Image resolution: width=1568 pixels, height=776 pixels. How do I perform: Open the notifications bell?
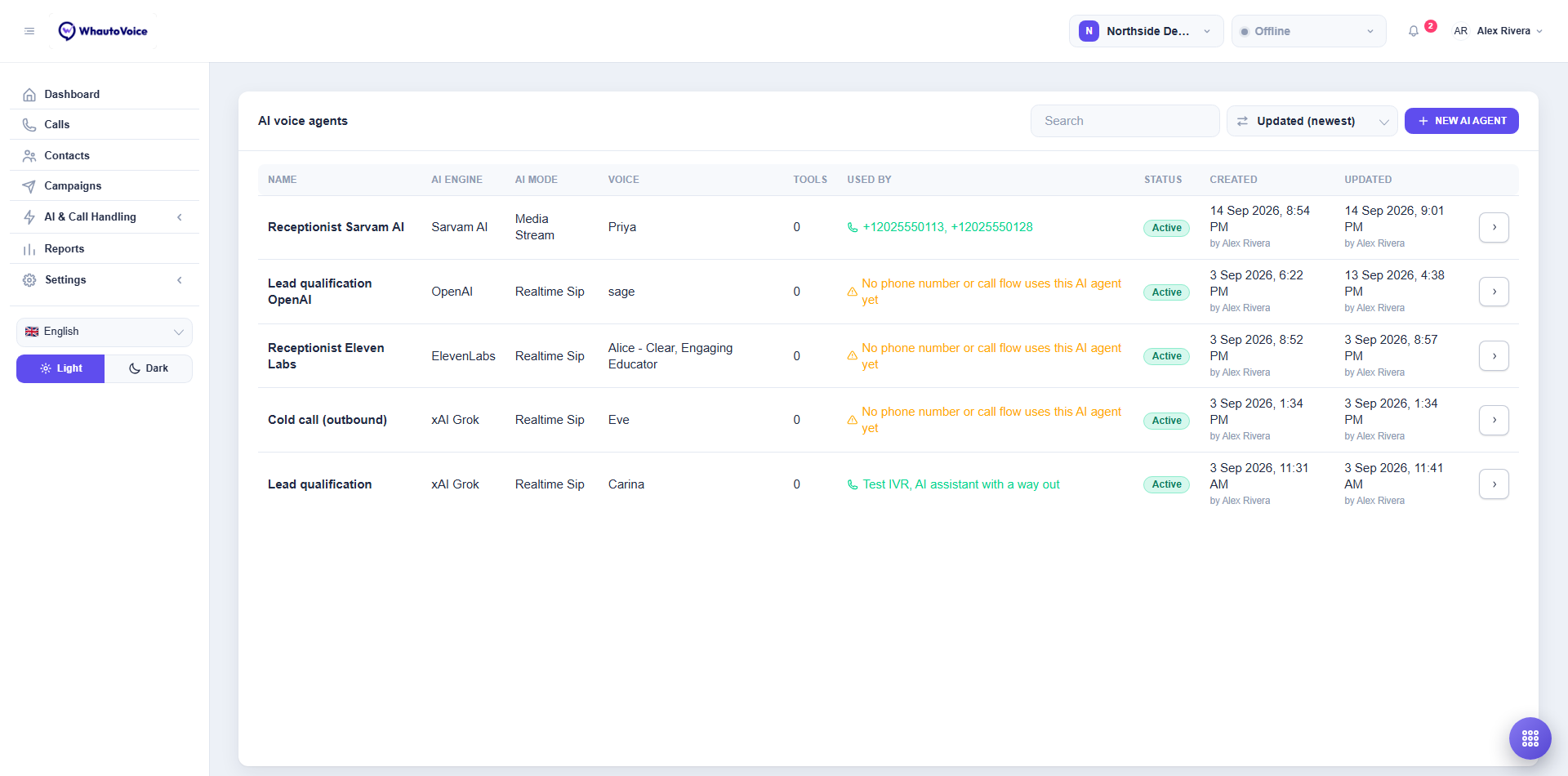click(1414, 31)
